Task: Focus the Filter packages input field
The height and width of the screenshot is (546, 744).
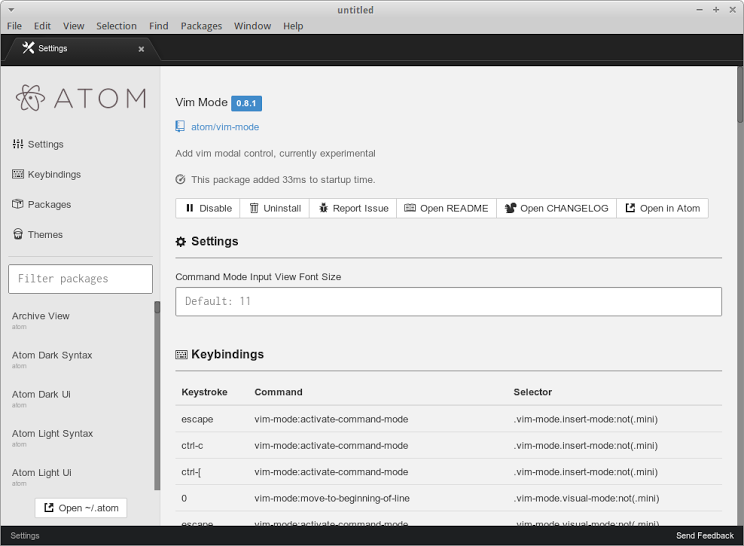Action: tap(80, 279)
